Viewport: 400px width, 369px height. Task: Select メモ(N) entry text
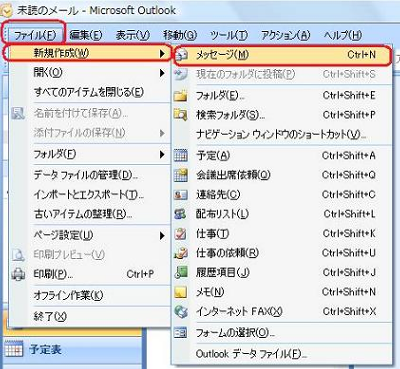210,292
